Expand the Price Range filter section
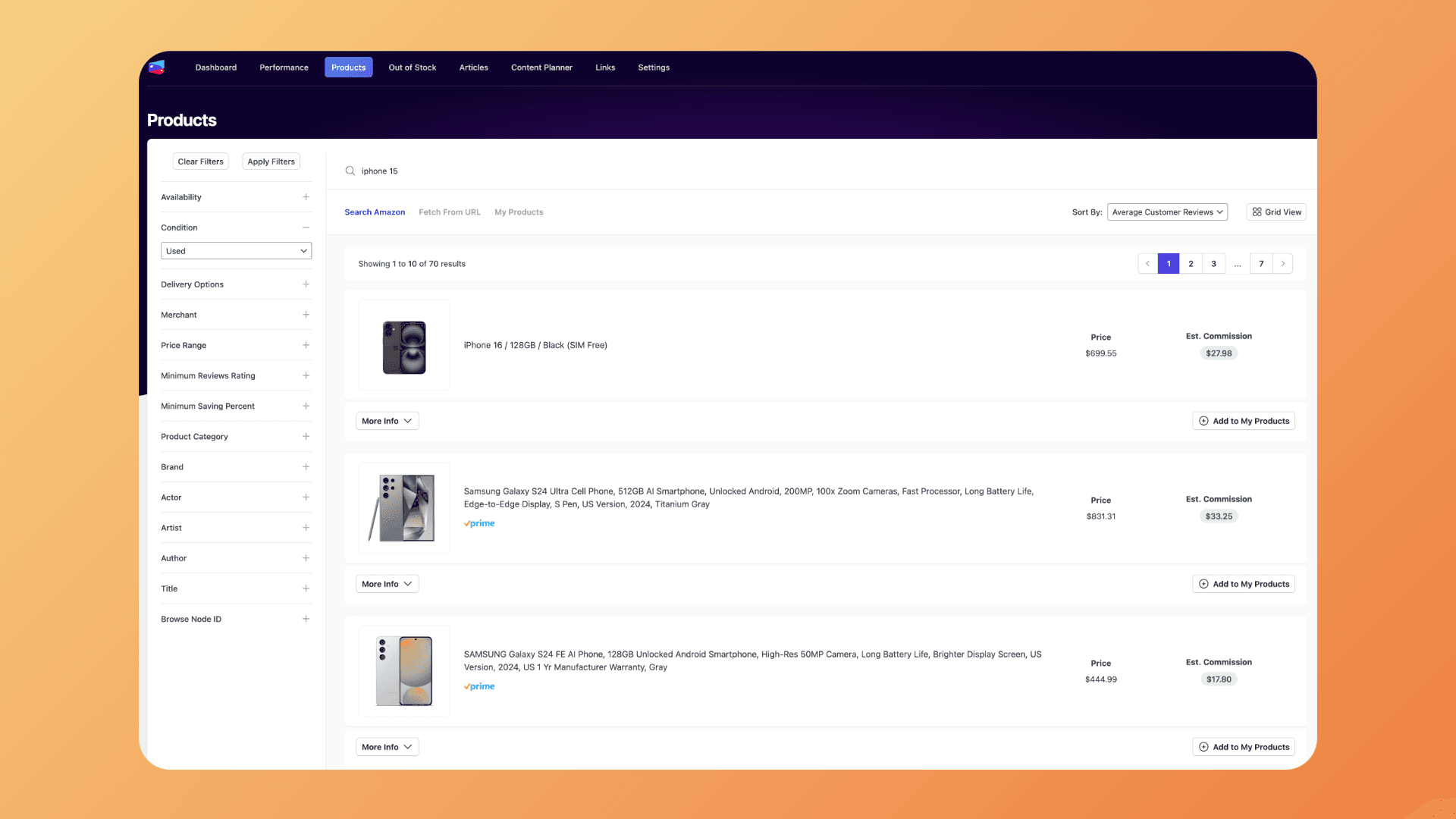 coord(306,345)
